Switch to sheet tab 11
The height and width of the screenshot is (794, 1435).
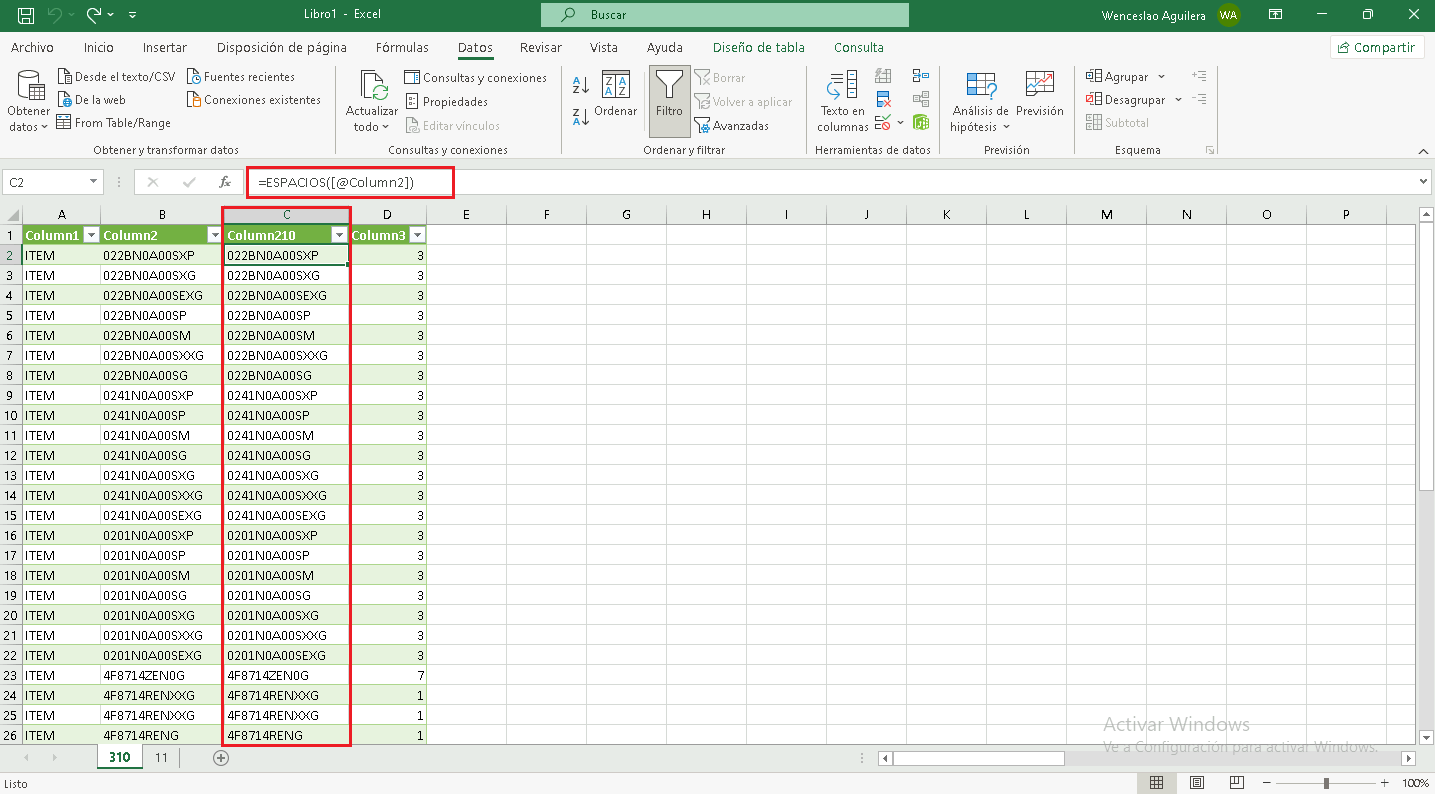161,758
